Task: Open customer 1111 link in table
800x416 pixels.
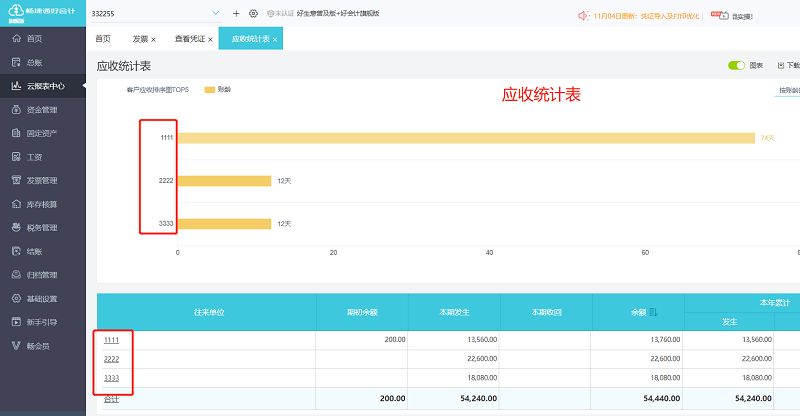Action: tap(111, 340)
